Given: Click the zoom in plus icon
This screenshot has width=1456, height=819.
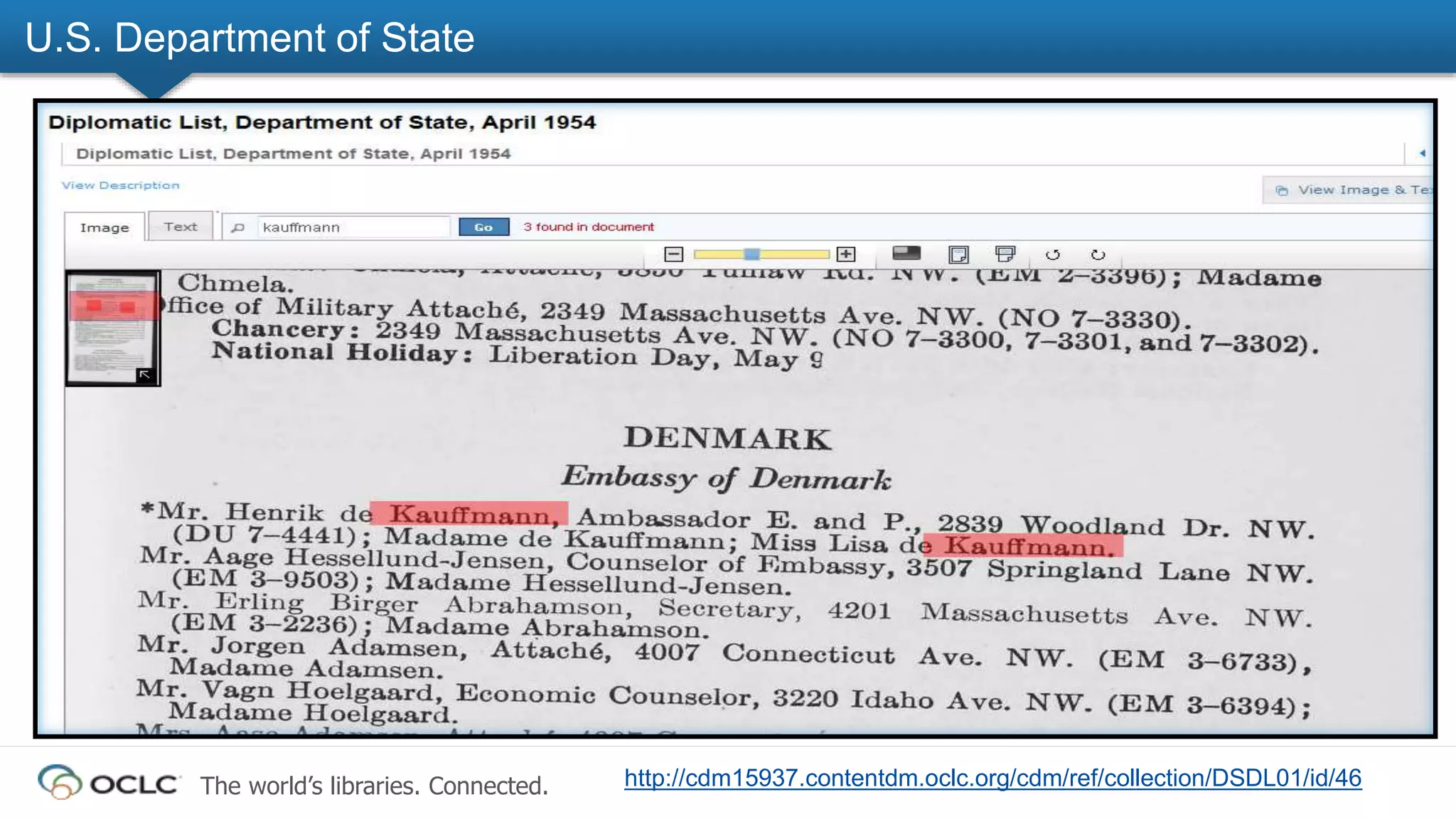Looking at the screenshot, I should (846, 254).
